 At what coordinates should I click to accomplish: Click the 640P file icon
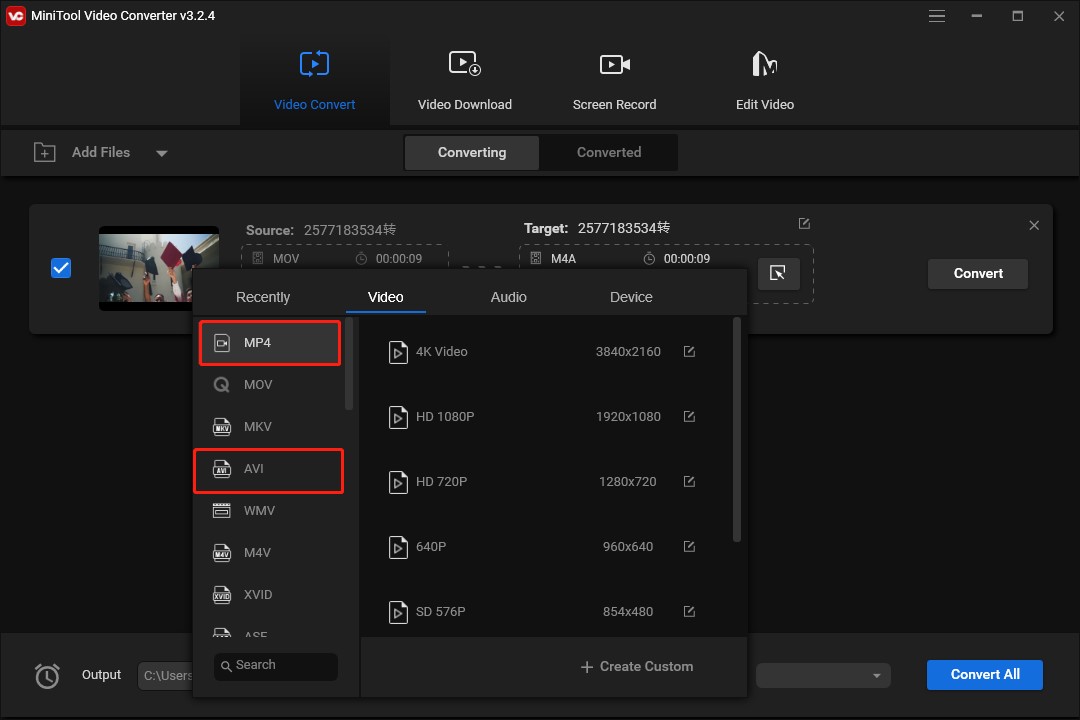[398, 547]
